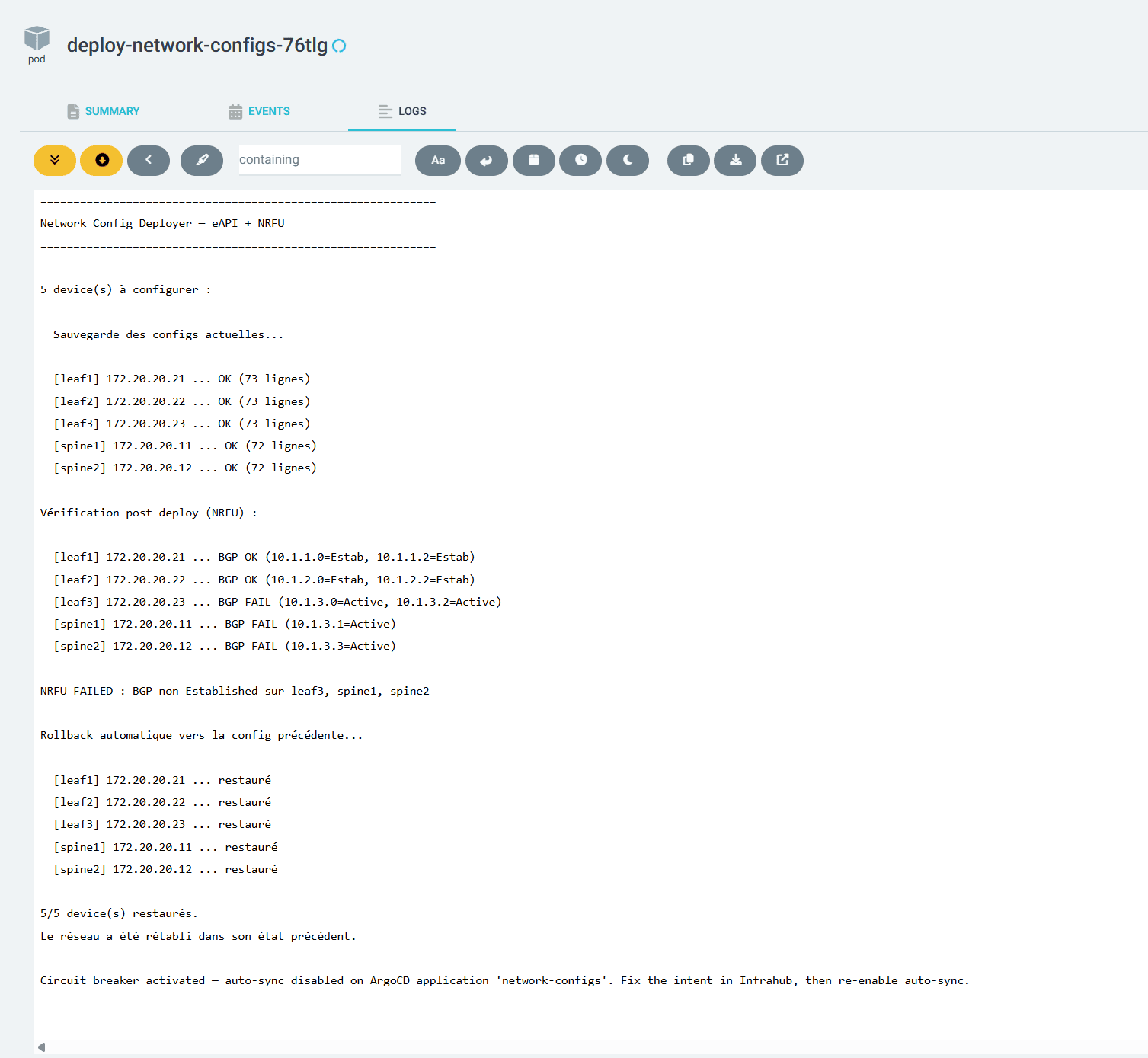1148x1058 pixels.
Task: Click the pod icon beside the title
Action: (x=36, y=38)
